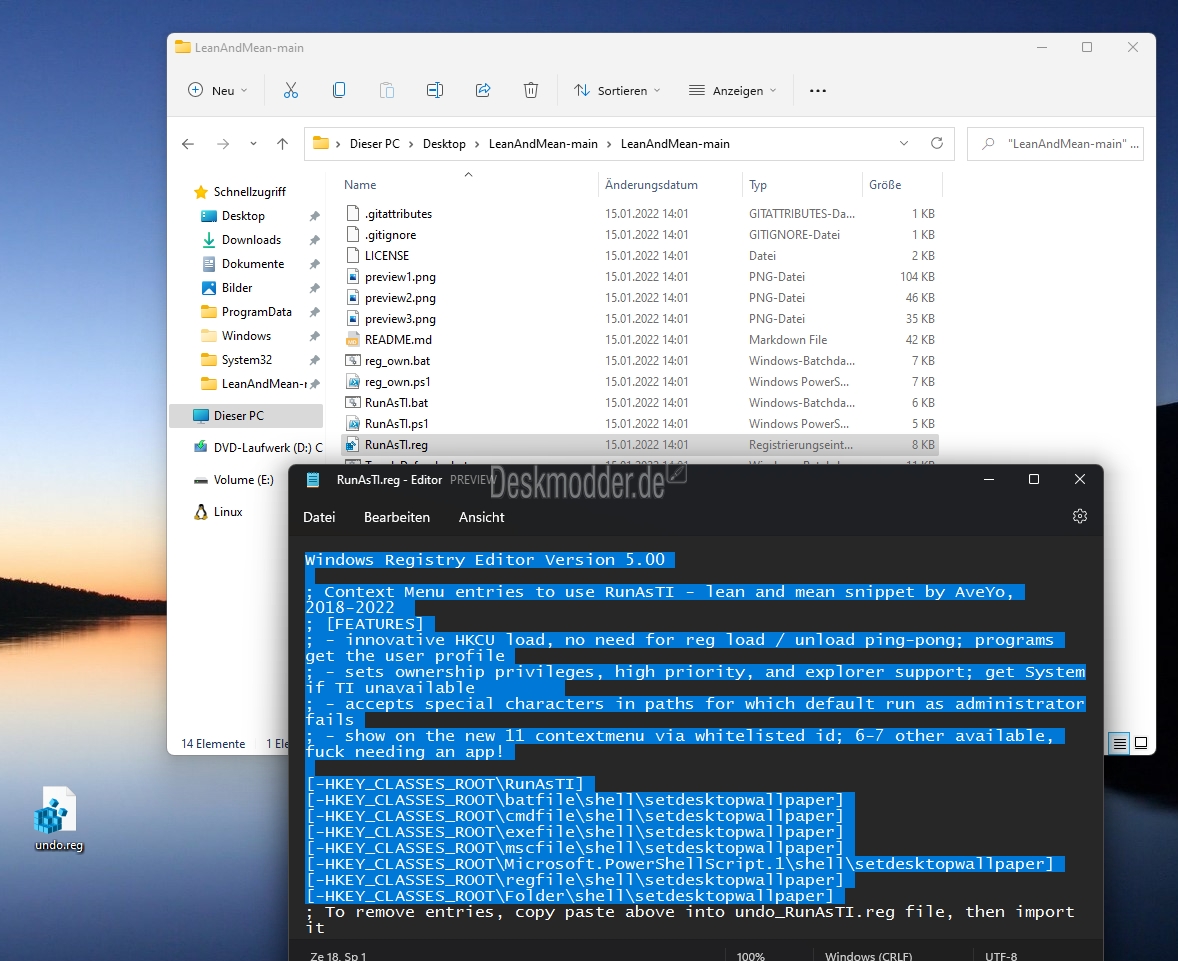Sort files by Änderungsdatum column header
The height and width of the screenshot is (961, 1178).
point(651,185)
